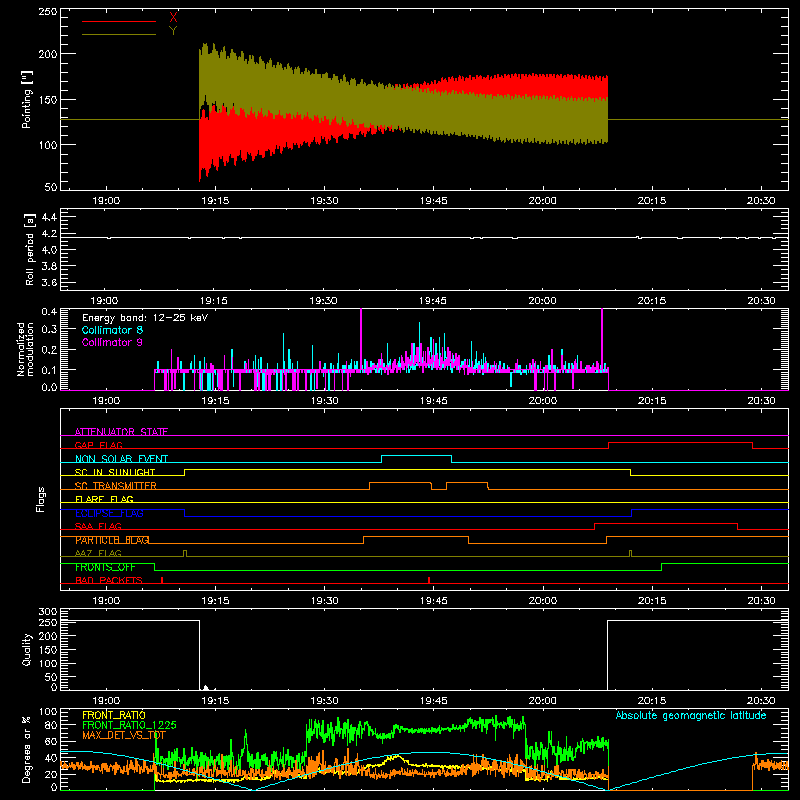Click the small white blip on the Quality baseline
Viewport: 800px width, 800px height.
coord(206,688)
